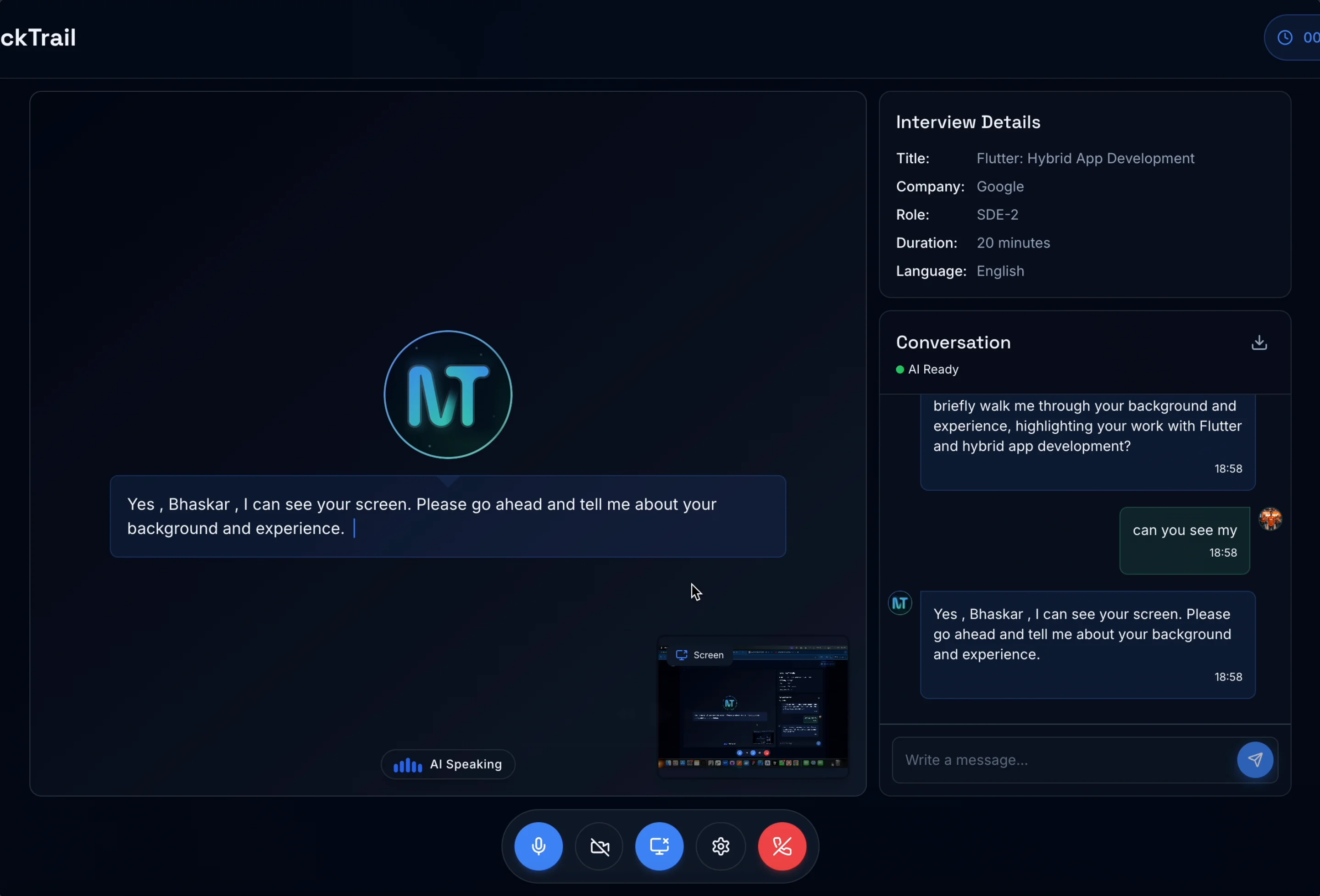
Task: Click the timer clock icon
Action: pyautogui.click(x=1284, y=38)
